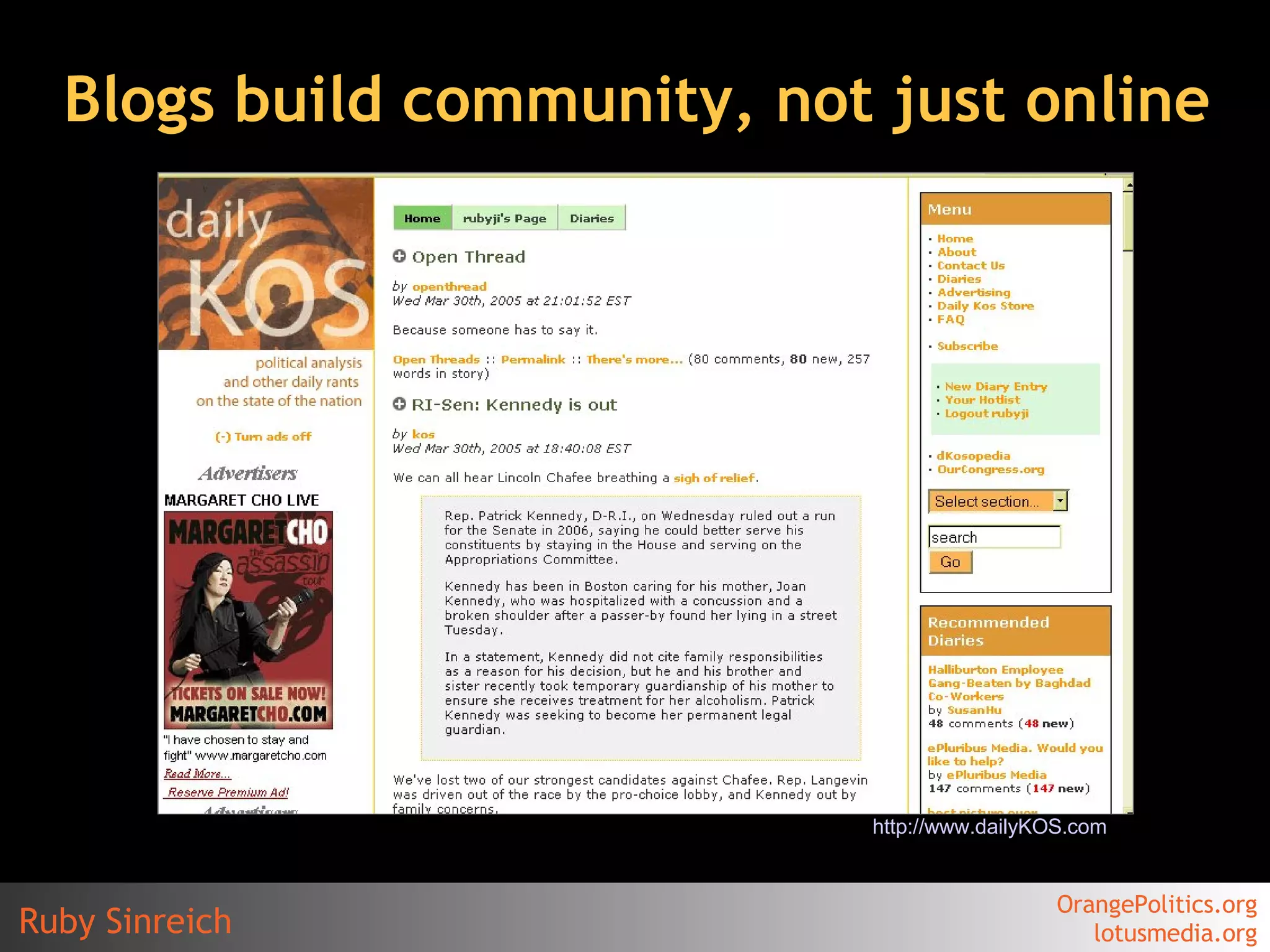The image size is (1270, 952).
Task: Click the lotusmedia.org footer text
Action: pyautogui.click(x=1175, y=933)
